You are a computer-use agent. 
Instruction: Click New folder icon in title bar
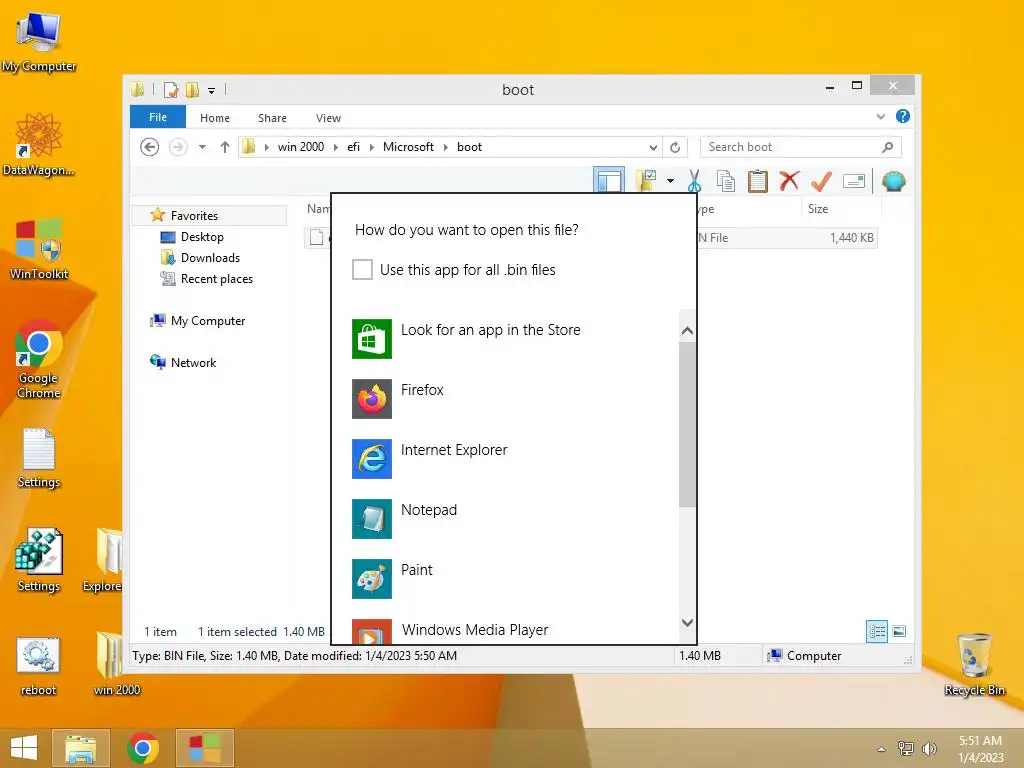pos(193,89)
